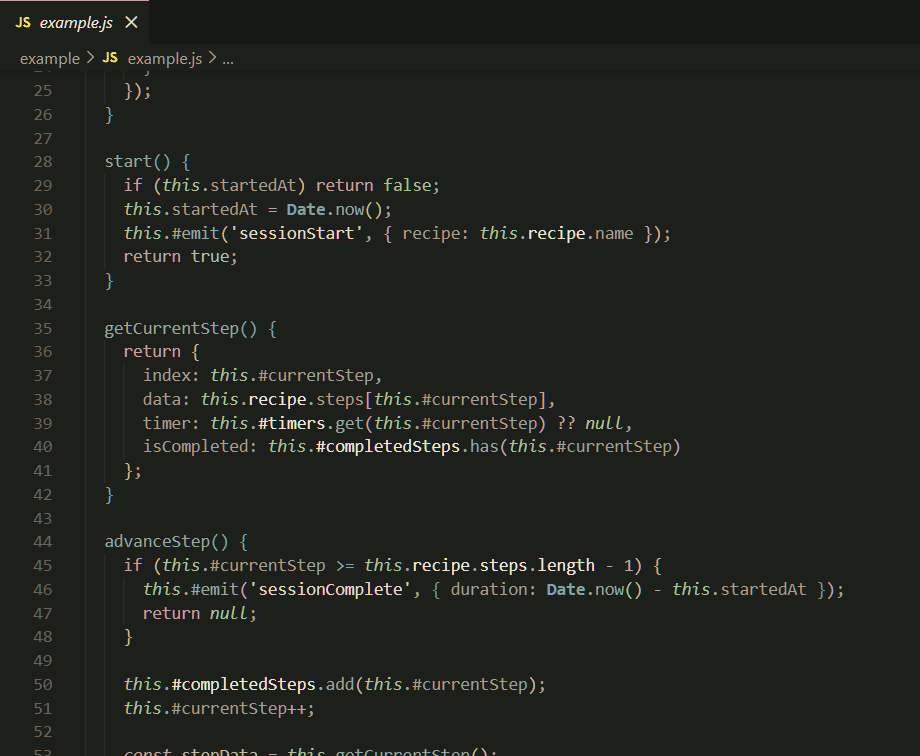Click the getCurrentStep() method declaration
This screenshot has height=756, width=920.
click(x=181, y=329)
